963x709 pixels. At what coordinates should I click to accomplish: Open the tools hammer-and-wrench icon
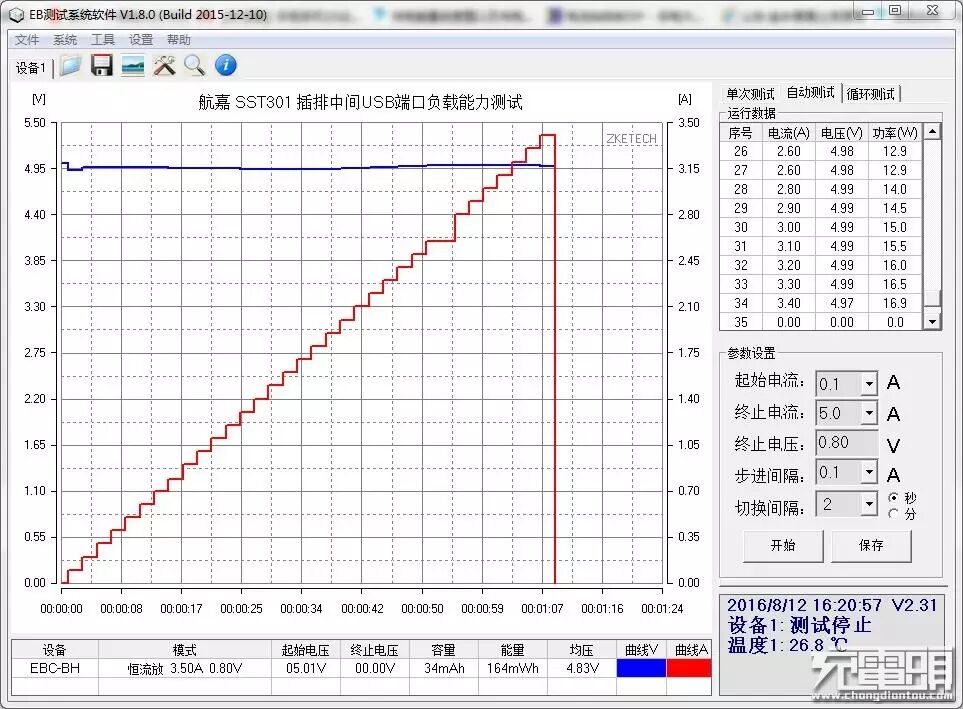pyautogui.click(x=164, y=65)
